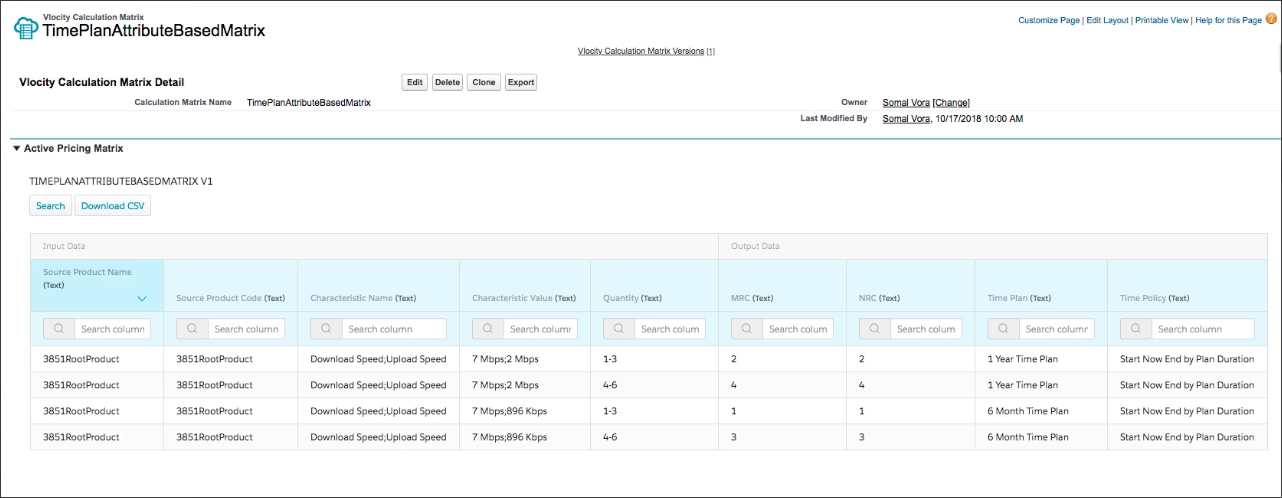Download the matrix as CSV
1282x498 pixels.
pos(113,206)
